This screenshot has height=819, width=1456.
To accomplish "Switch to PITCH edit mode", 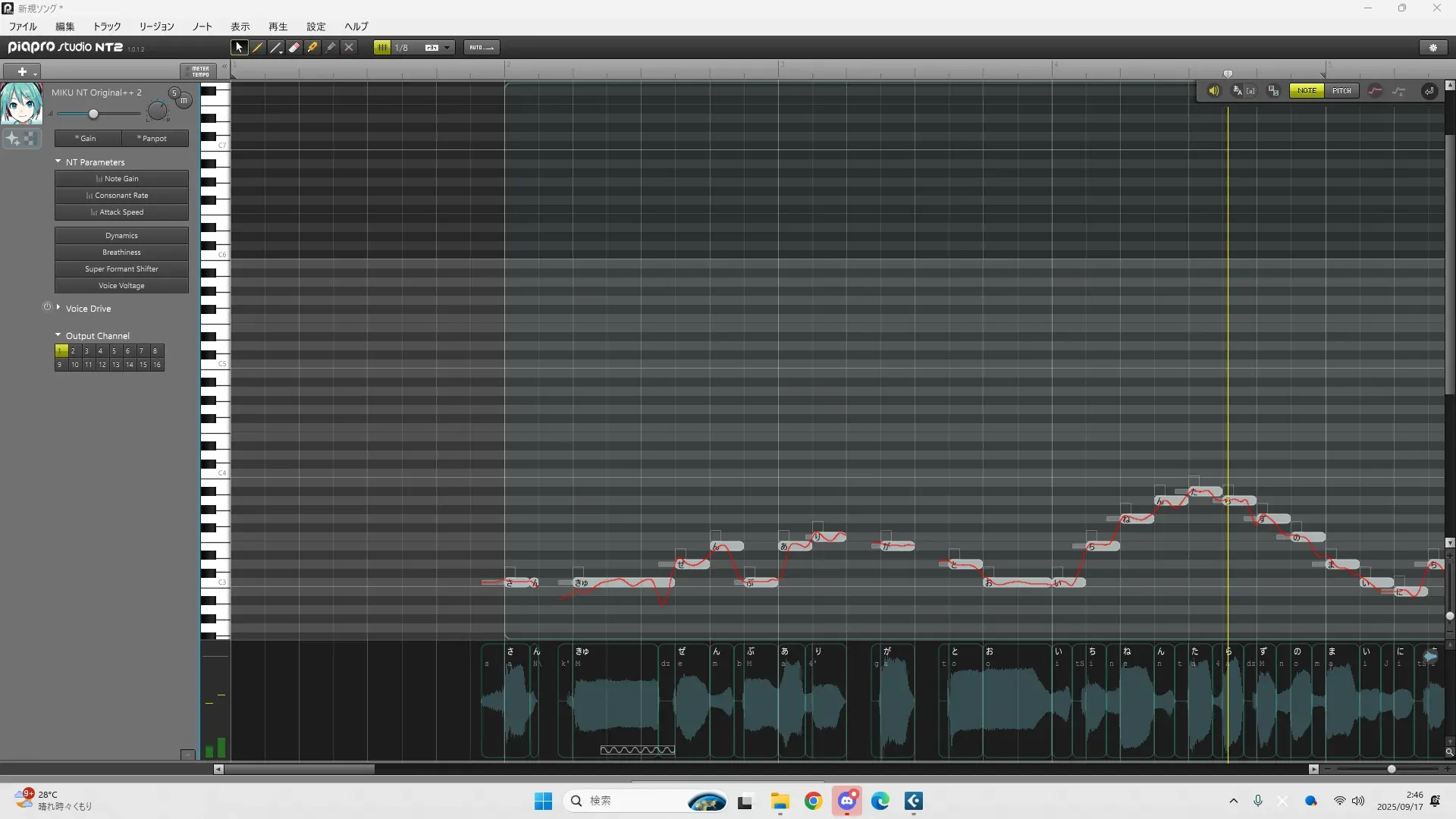I will 1341,91.
